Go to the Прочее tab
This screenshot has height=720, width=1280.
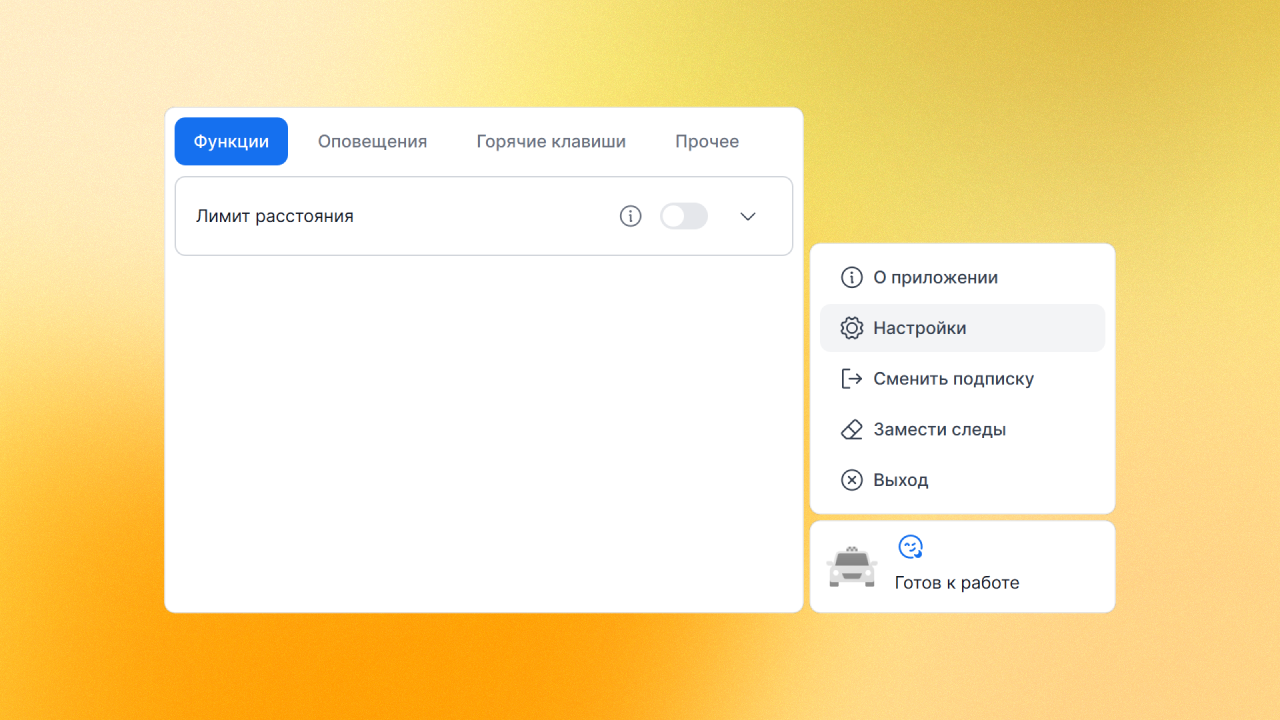707,141
